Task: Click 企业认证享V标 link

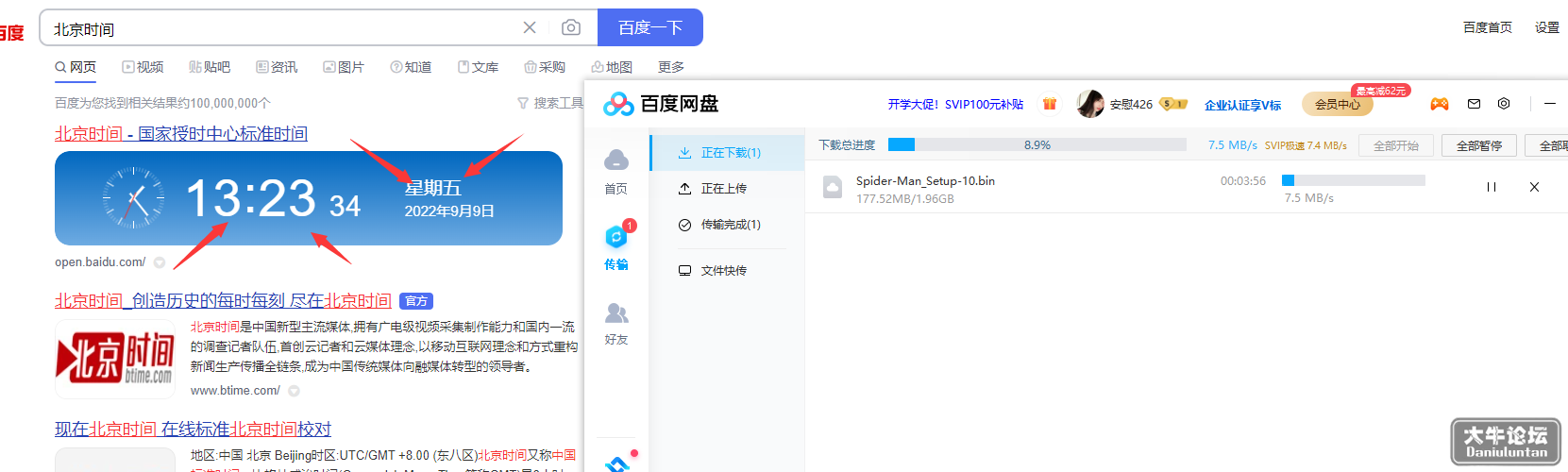Action: point(1242,105)
